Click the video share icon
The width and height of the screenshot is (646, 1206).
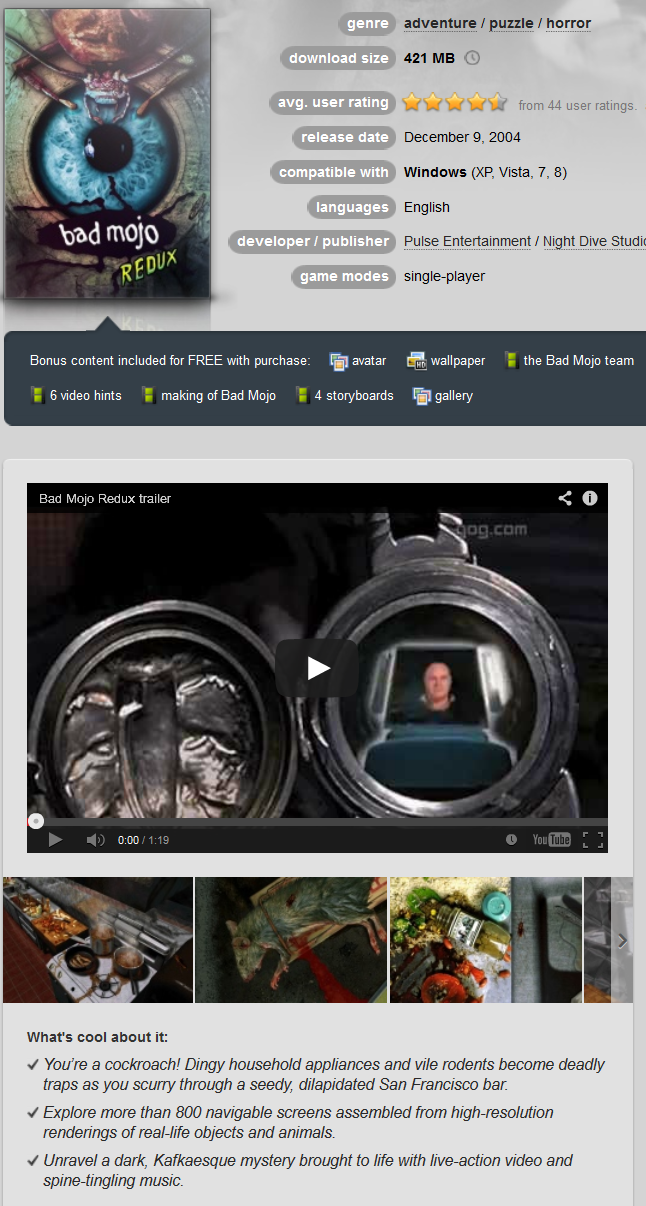point(565,498)
